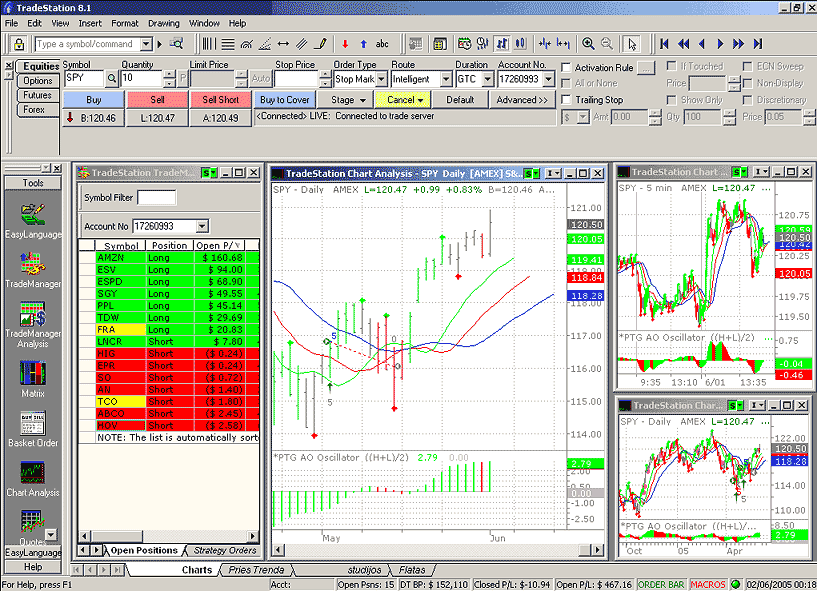
Task: Open the Insert menu
Action: (90, 23)
